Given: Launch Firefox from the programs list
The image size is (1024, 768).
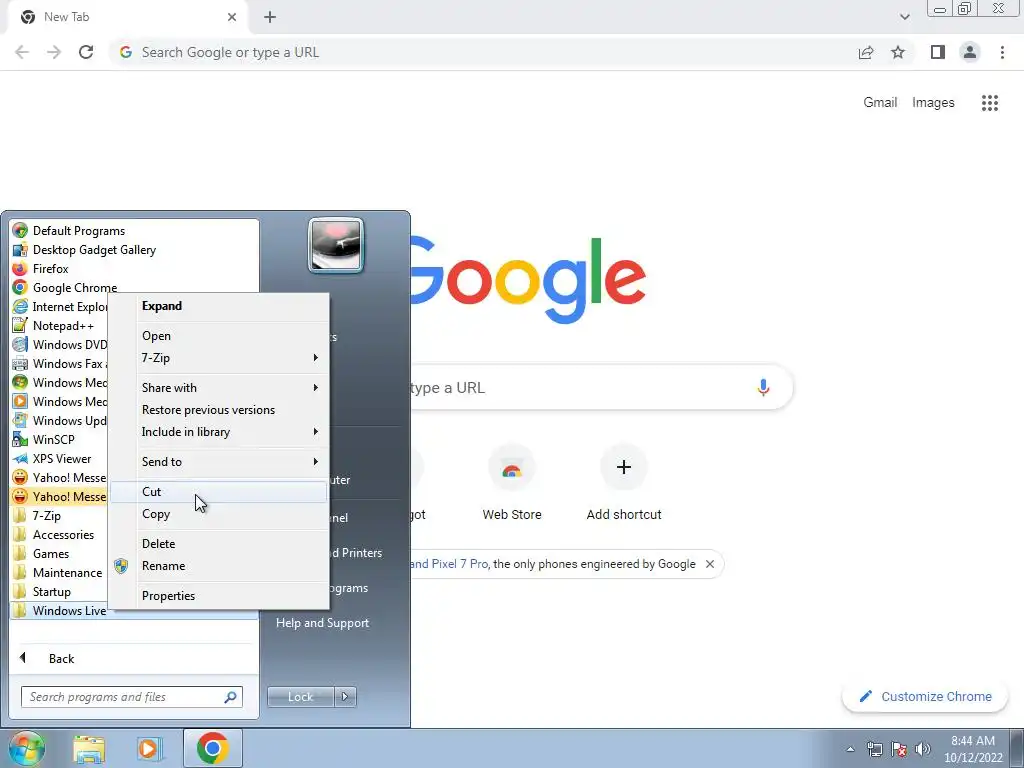Looking at the screenshot, I should pyautogui.click(x=20, y=268).
